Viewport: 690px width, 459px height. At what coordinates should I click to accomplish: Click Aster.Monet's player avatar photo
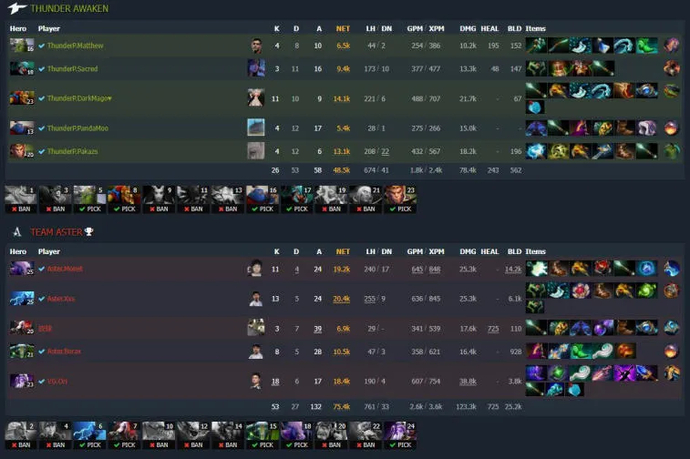(256, 268)
